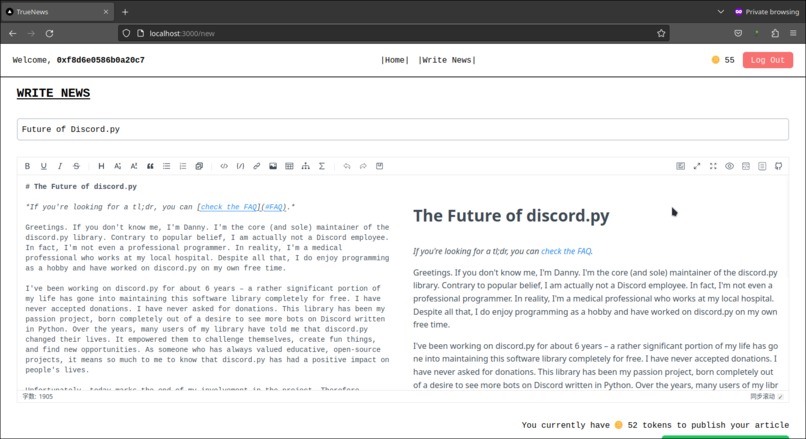
Task: Toggle full screen mode of the editor
Action: point(713,166)
